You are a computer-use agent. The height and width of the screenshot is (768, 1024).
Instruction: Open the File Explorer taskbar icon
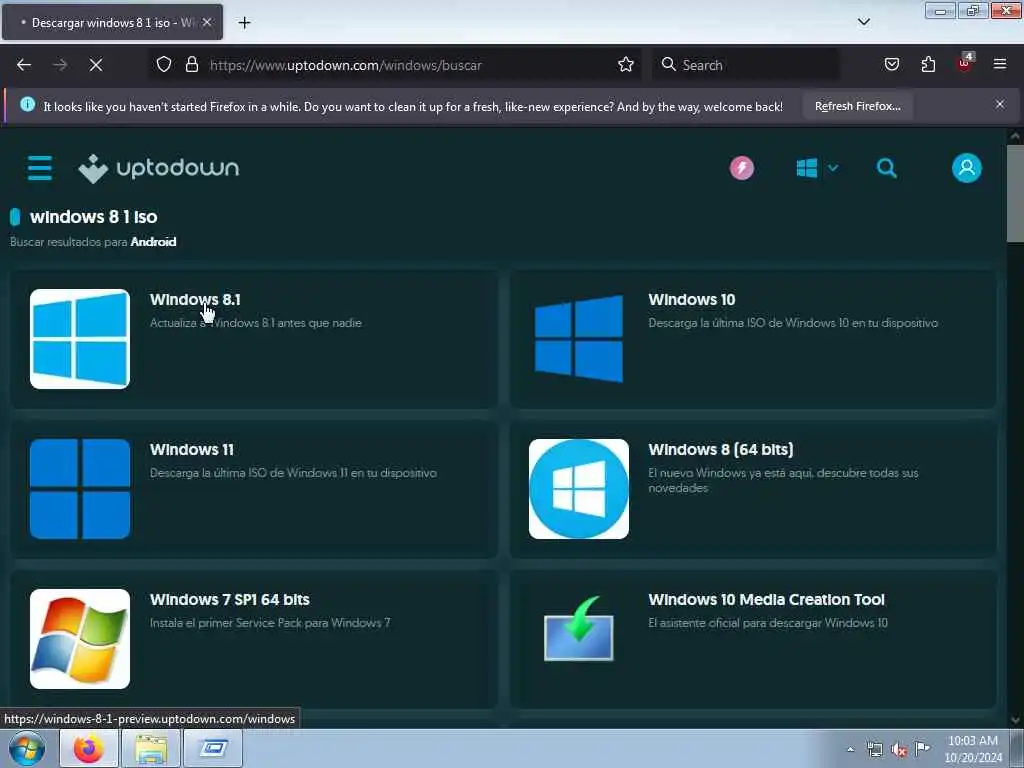point(151,748)
